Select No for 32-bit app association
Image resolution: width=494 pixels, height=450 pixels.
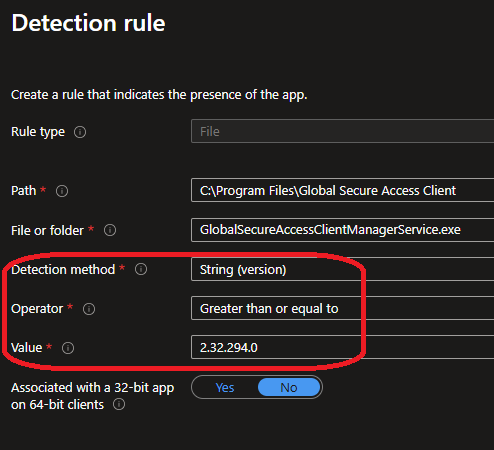[289, 387]
